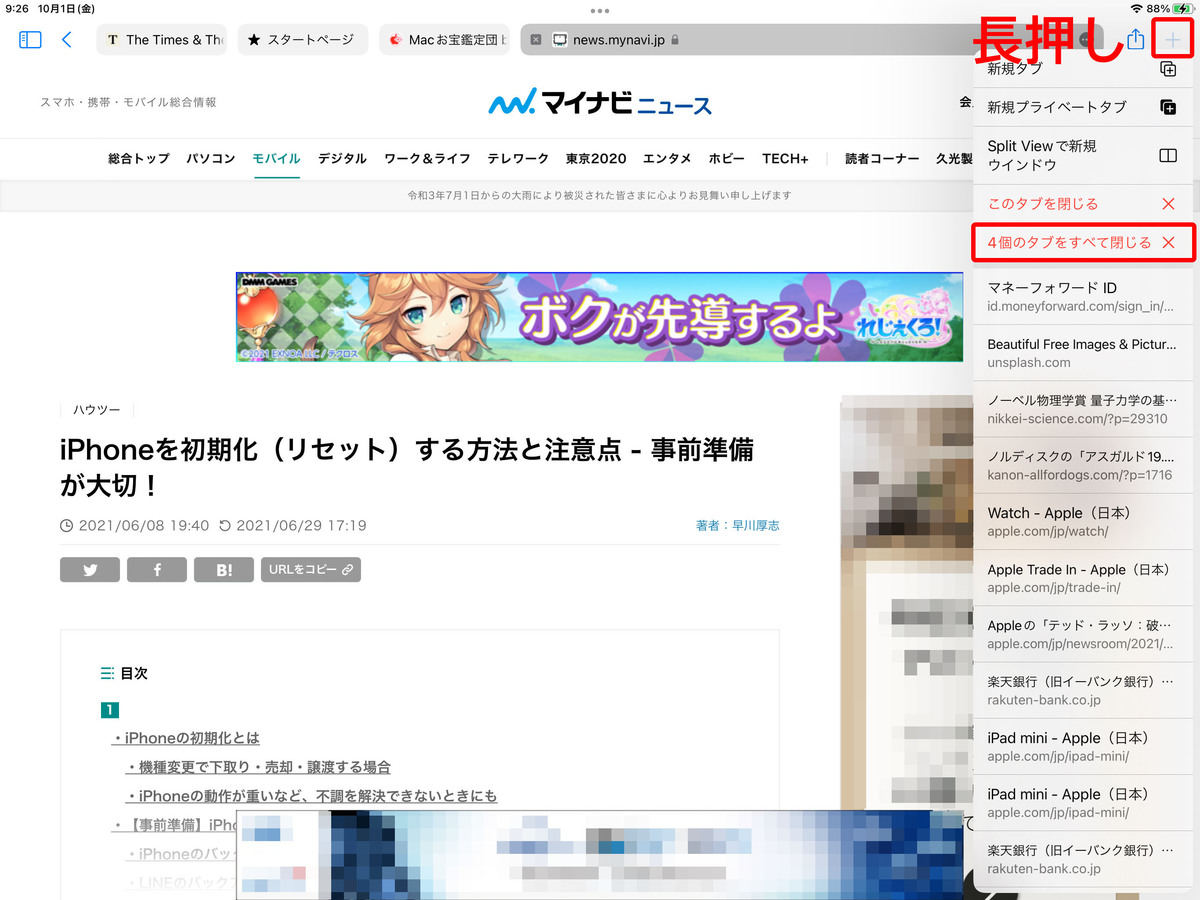Reopen Appleの「テッド・ラッソ」newsroom entry
The image size is (1200, 900).
click(1083, 634)
